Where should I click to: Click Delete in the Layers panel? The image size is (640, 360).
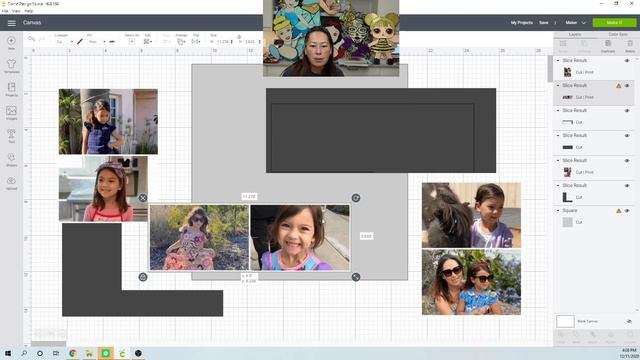pyautogui.click(x=630, y=46)
